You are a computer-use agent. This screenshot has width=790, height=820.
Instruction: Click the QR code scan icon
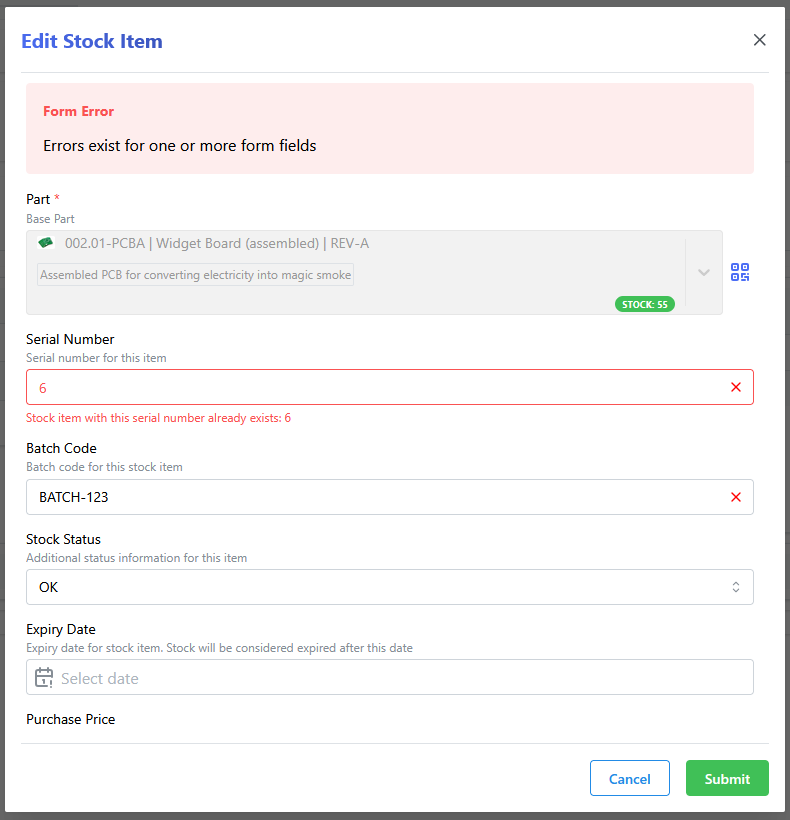(740, 272)
